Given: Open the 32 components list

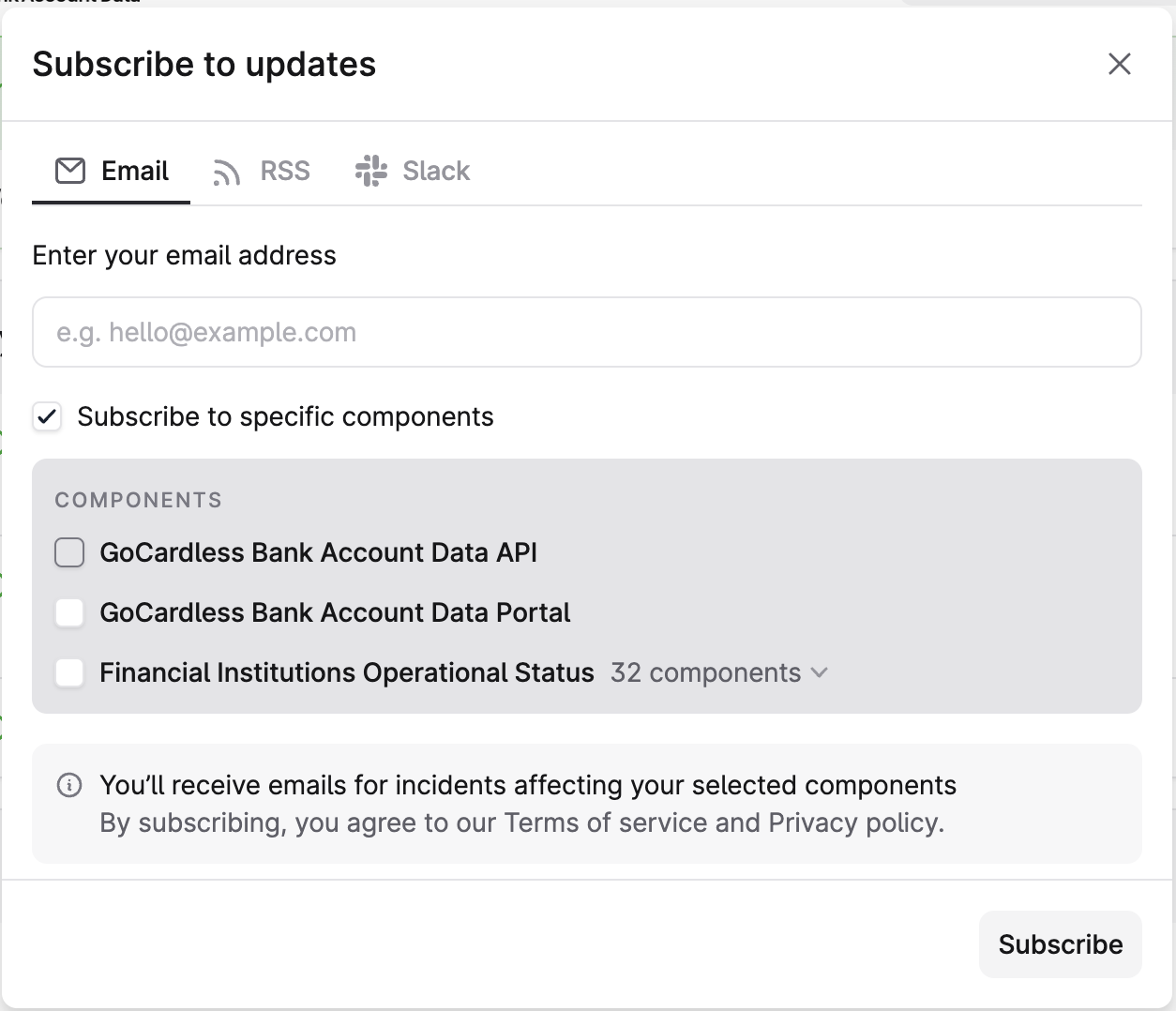Looking at the screenshot, I should pyautogui.click(x=705, y=673).
